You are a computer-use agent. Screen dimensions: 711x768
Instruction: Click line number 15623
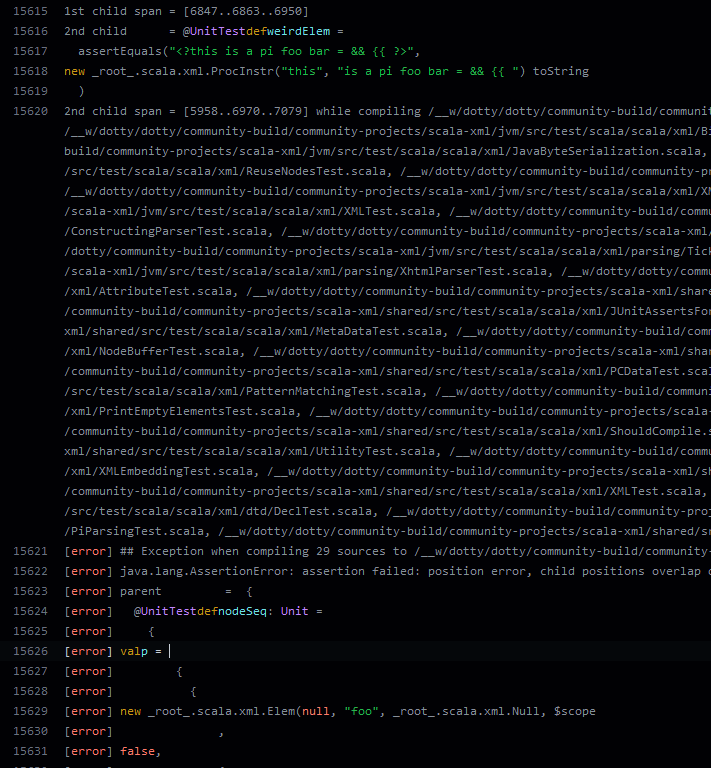30,592
